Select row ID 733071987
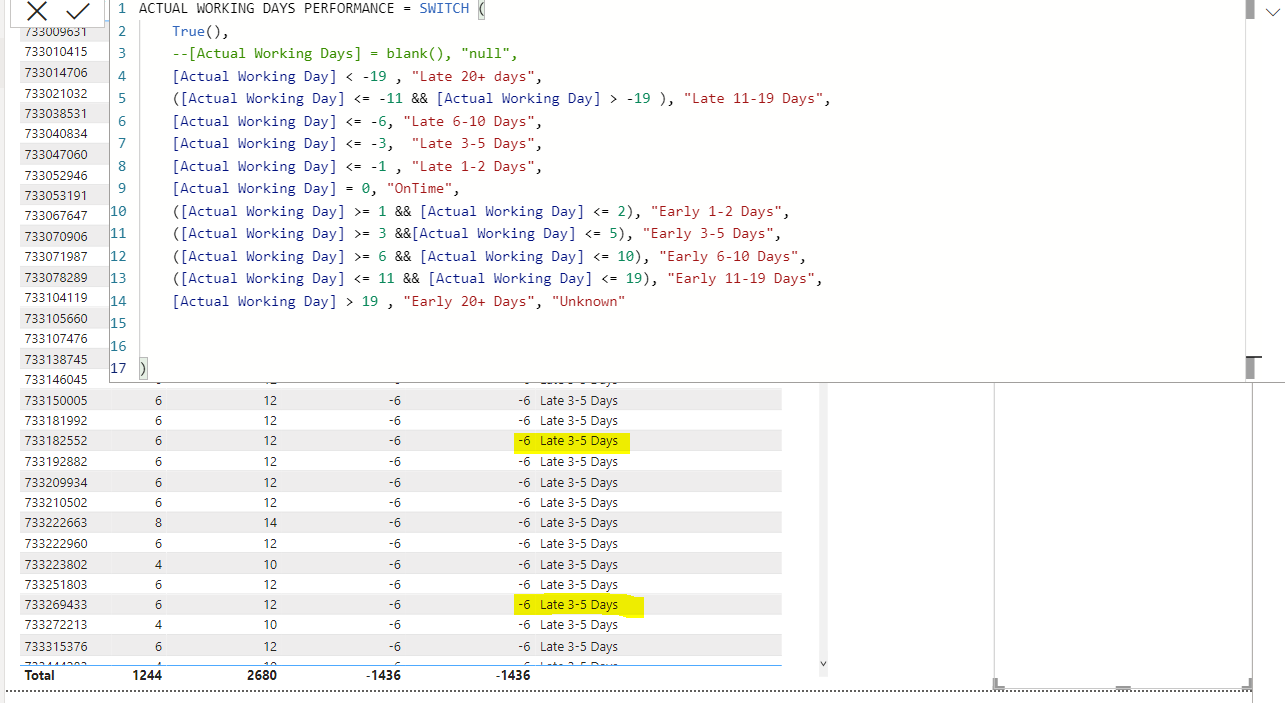Viewport: 1285px width, 703px height. click(x=56, y=257)
